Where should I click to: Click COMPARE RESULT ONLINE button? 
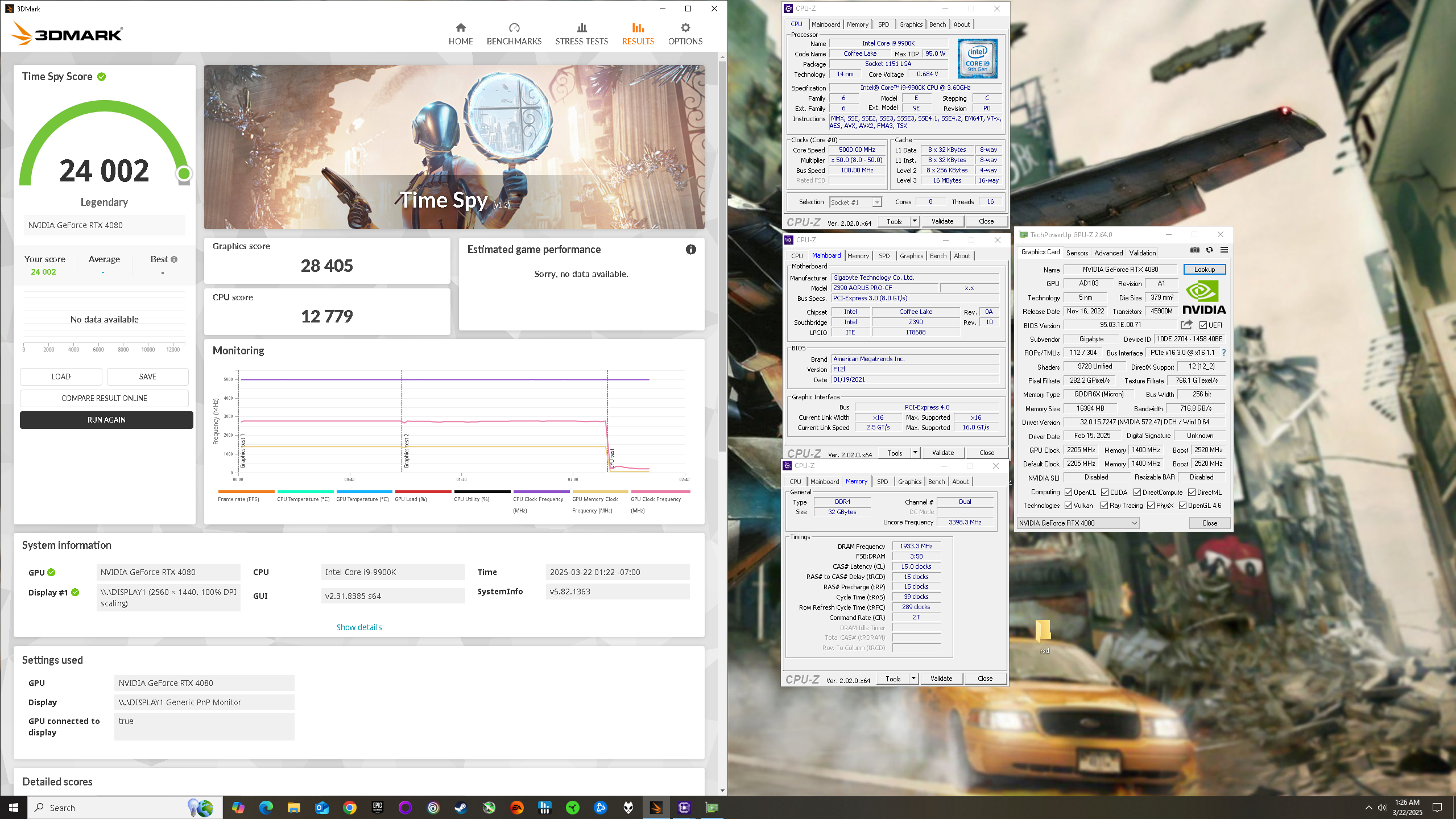point(104,398)
